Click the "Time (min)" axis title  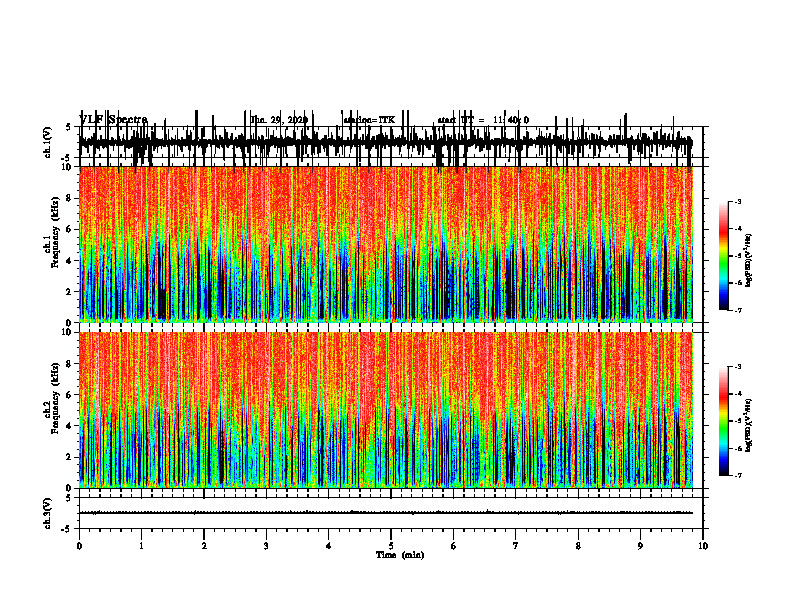(400, 555)
